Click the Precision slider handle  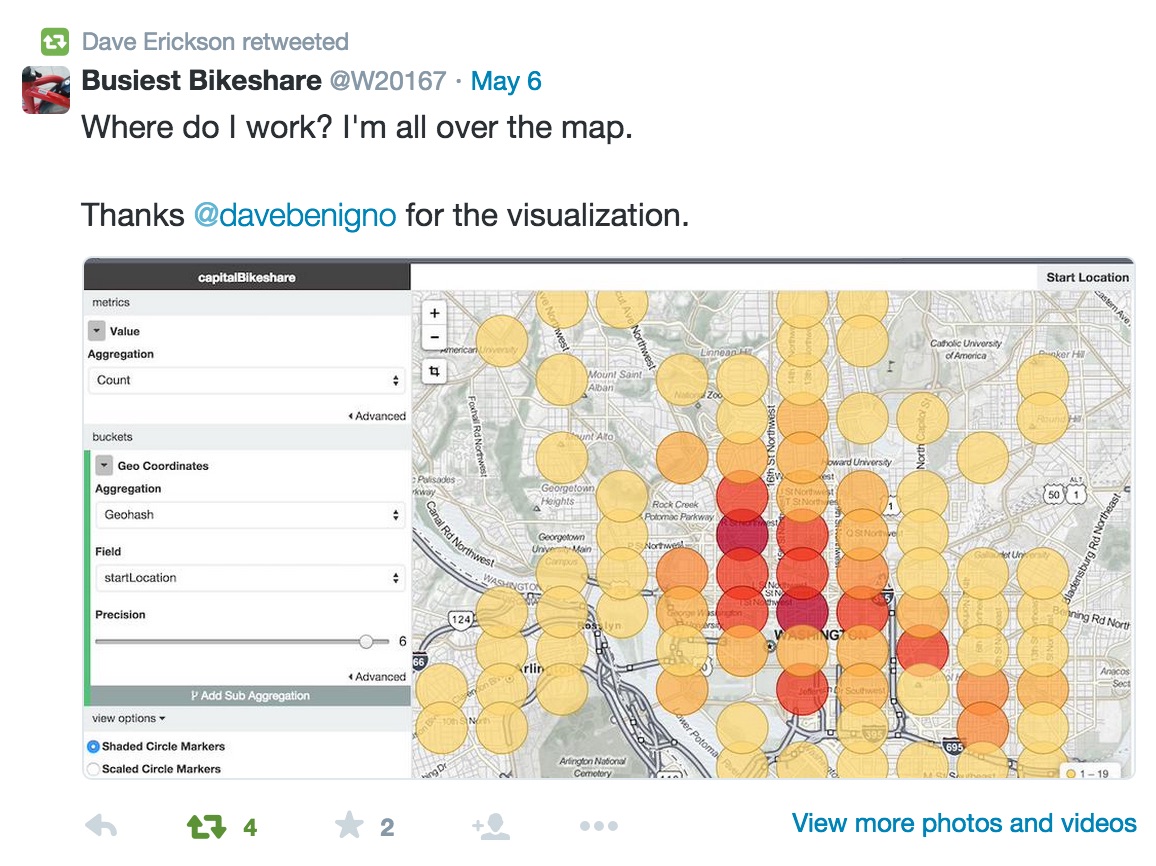tap(366, 641)
